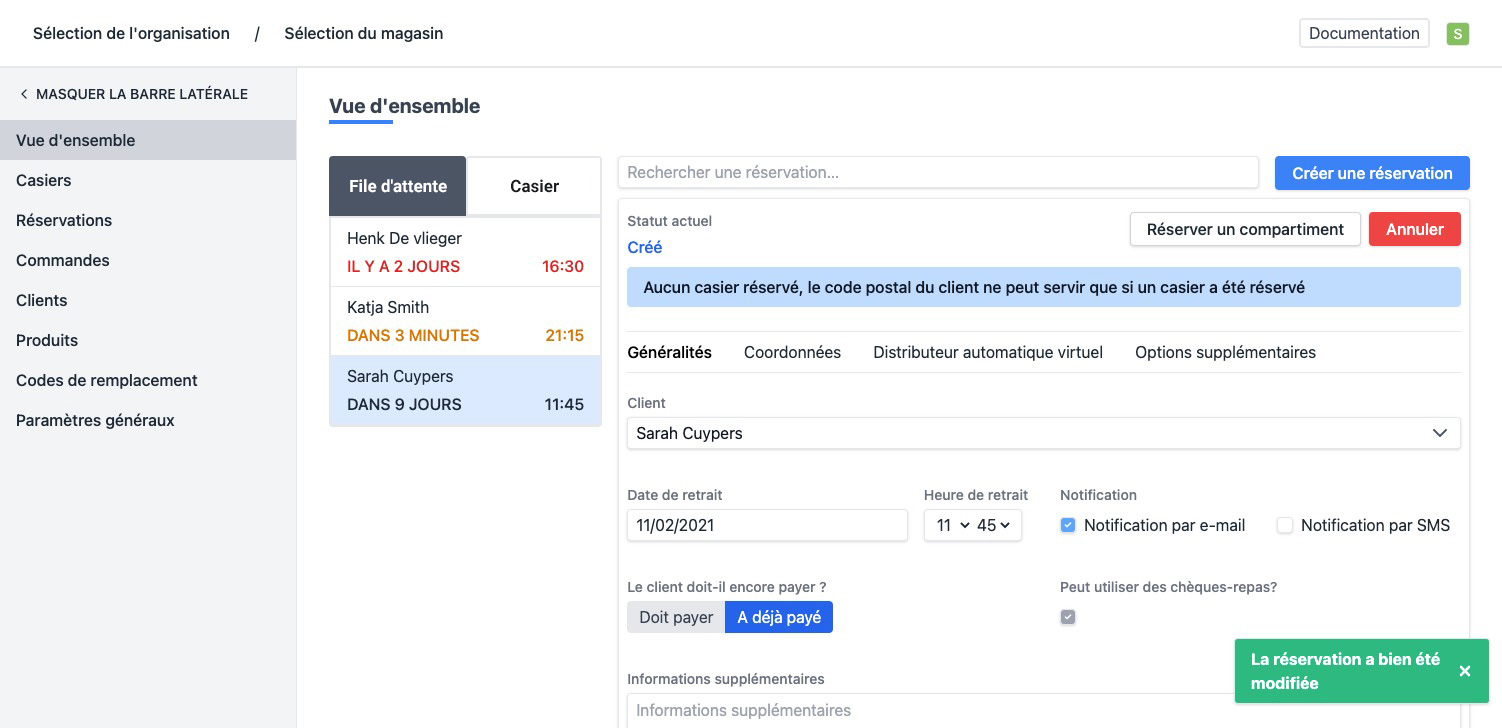1502x728 pixels.
Task: Collapse sidebar with Masquer la barre latérale
Action: pos(133,94)
